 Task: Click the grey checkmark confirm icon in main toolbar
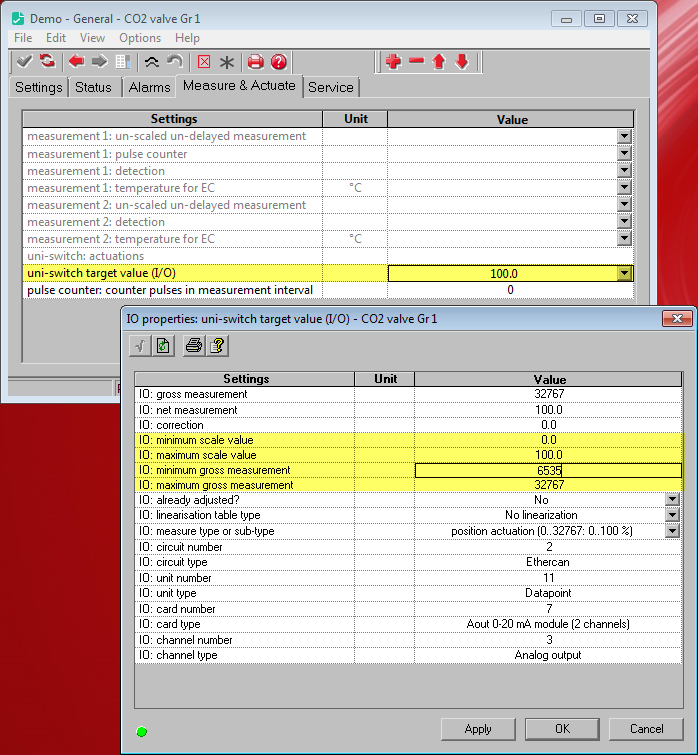tap(24, 62)
